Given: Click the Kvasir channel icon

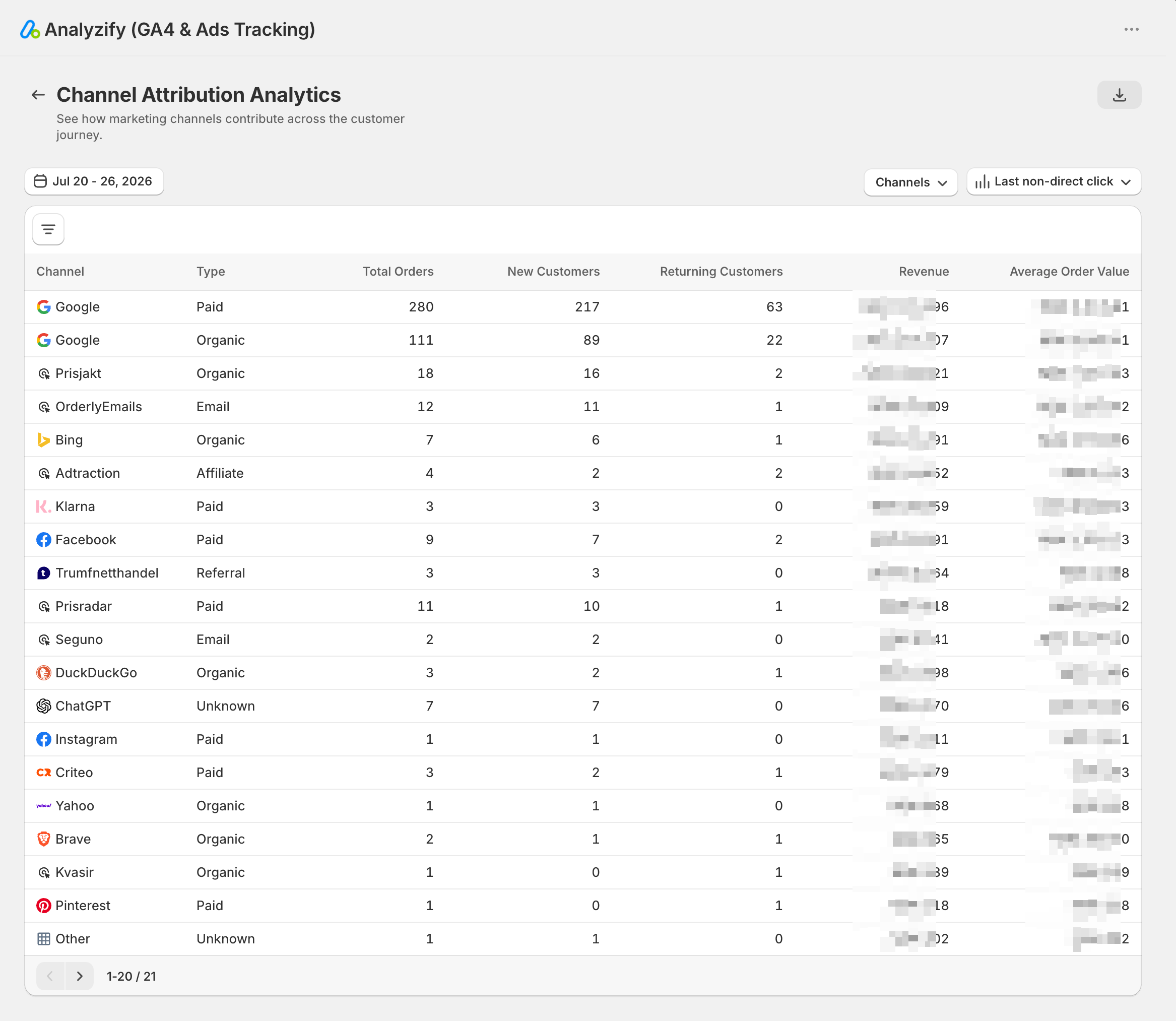Looking at the screenshot, I should [x=44, y=872].
